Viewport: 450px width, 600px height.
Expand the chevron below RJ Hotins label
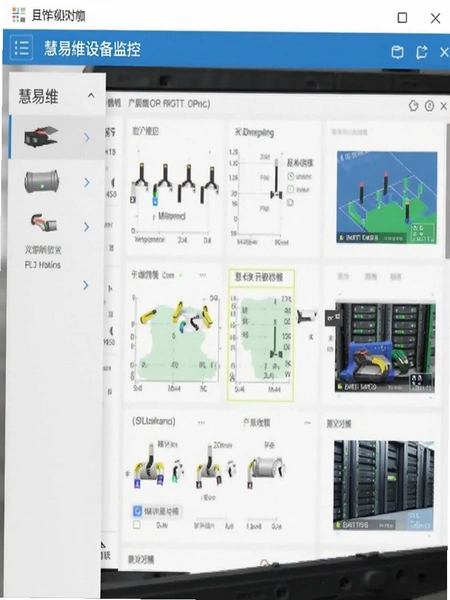pyautogui.click(x=86, y=285)
